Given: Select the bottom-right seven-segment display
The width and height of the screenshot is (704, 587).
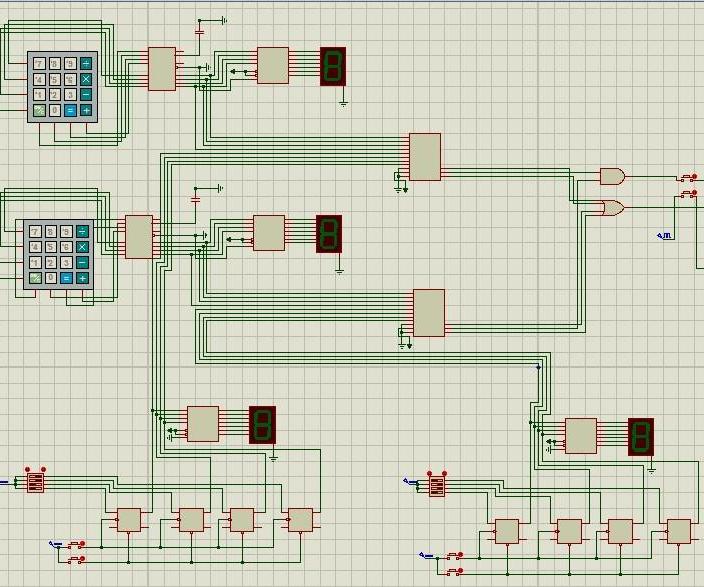Looking at the screenshot, I should 641,437.
